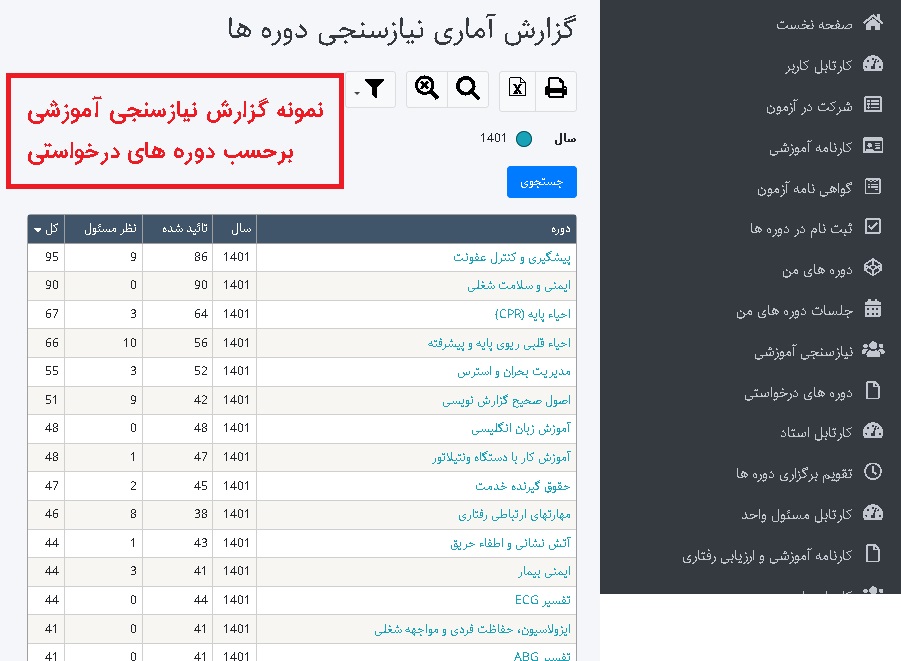Image resolution: width=901 pixels, height=661 pixels.
Task: Open course link مدیریت بحران و استرس
Action: click(x=514, y=371)
